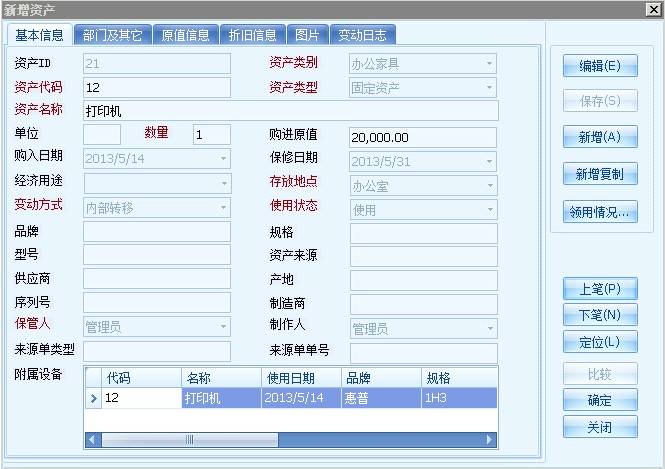Click the 购进原值 field
The image size is (665, 469).
[423, 137]
